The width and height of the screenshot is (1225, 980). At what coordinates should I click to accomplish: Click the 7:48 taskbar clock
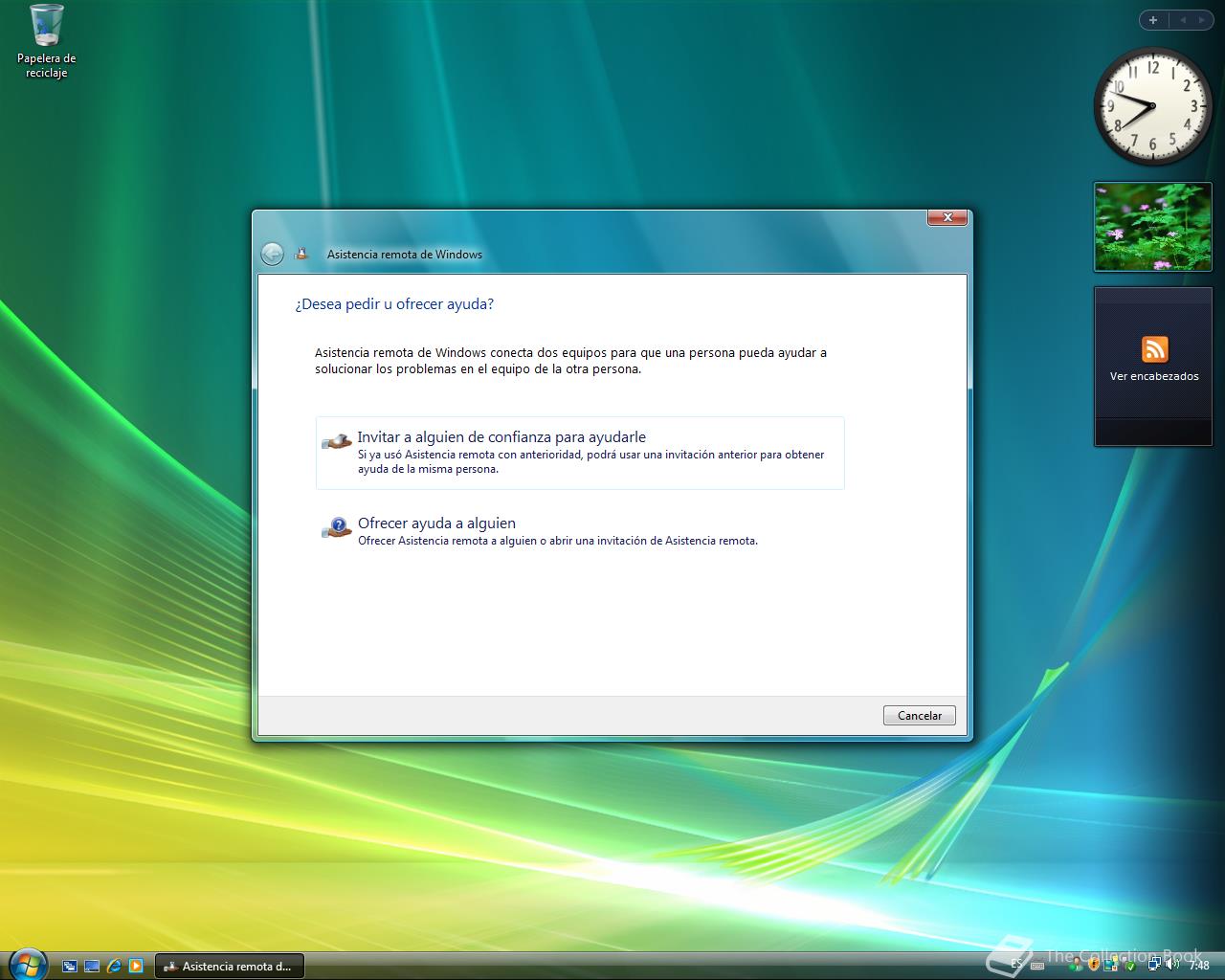pyautogui.click(x=1199, y=966)
